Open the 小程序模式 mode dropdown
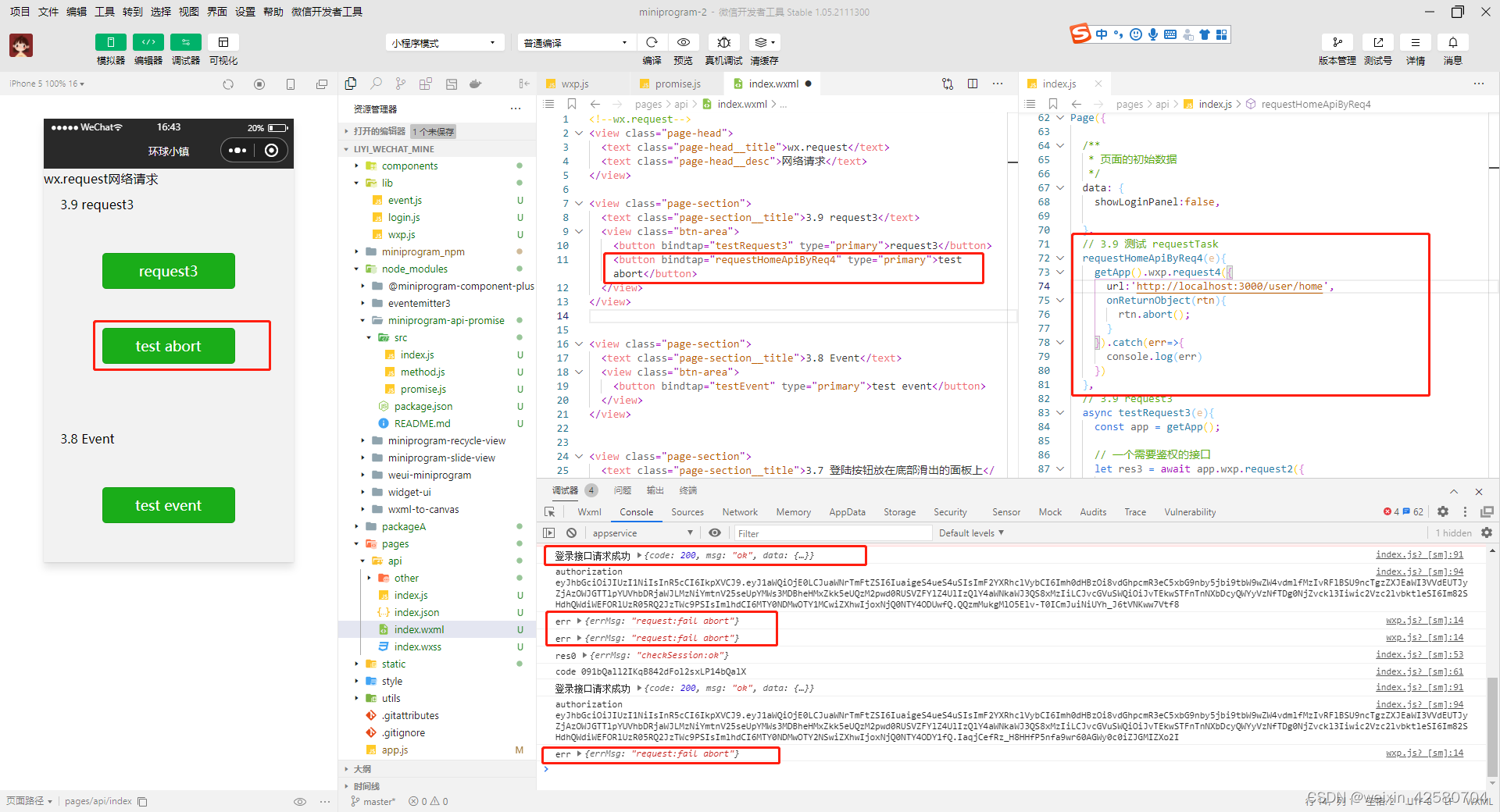Image resolution: width=1500 pixels, height=812 pixels. tap(443, 43)
